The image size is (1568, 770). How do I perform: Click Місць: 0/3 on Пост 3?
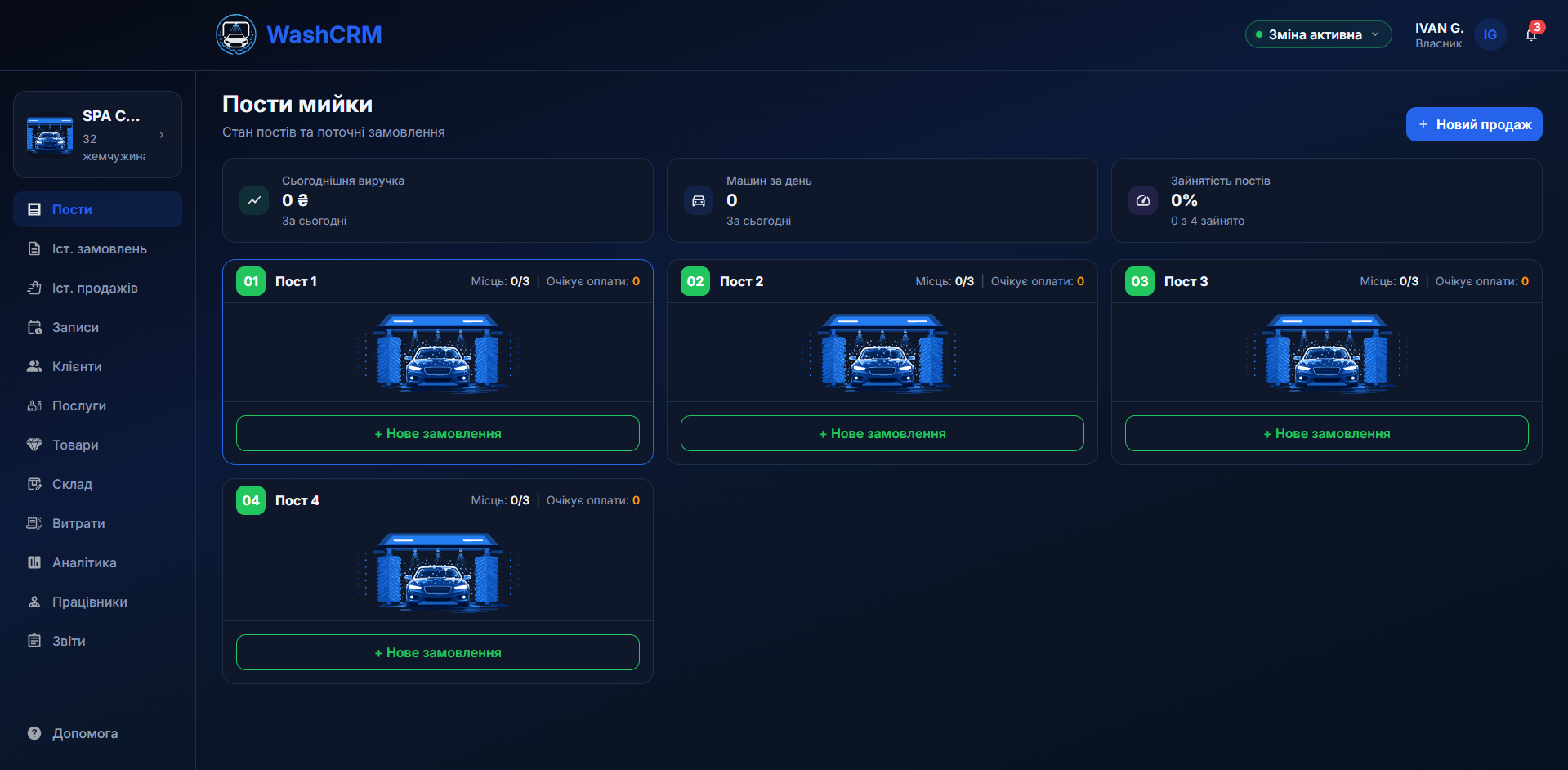[x=1389, y=281]
